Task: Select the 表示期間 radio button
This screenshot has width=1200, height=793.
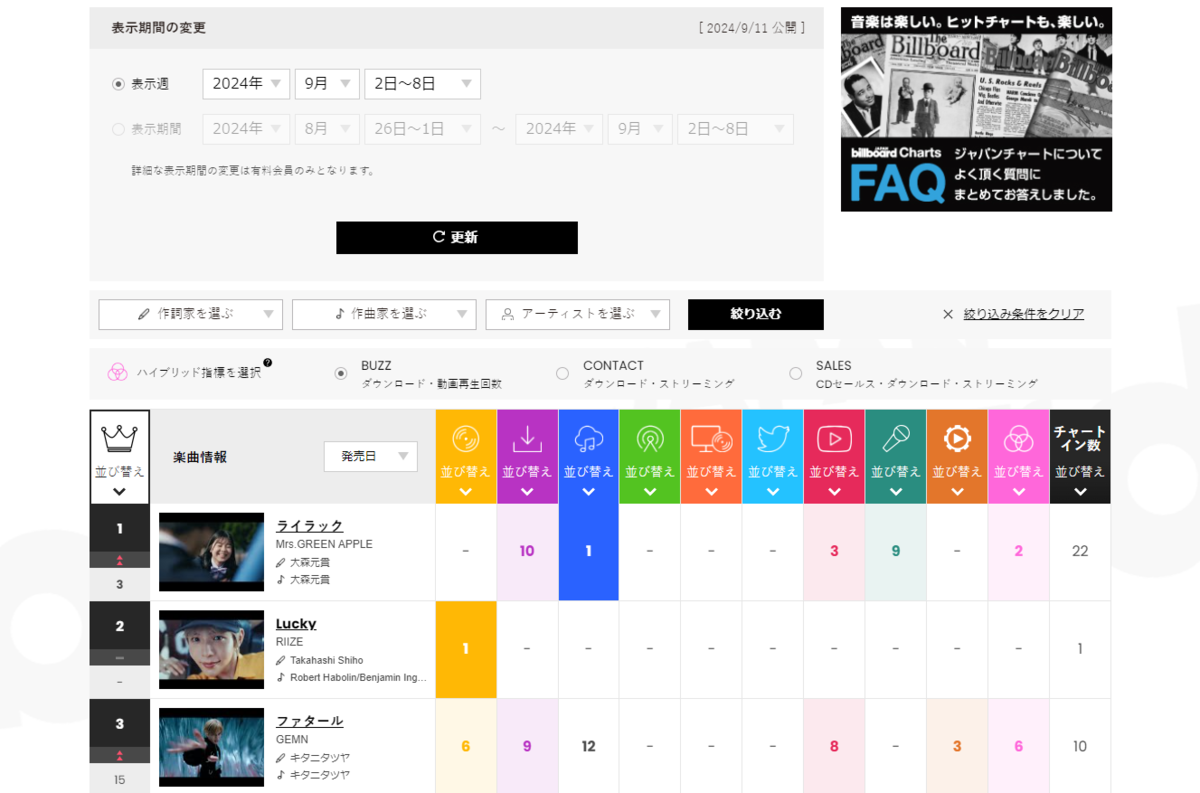Action: click(x=118, y=129)
